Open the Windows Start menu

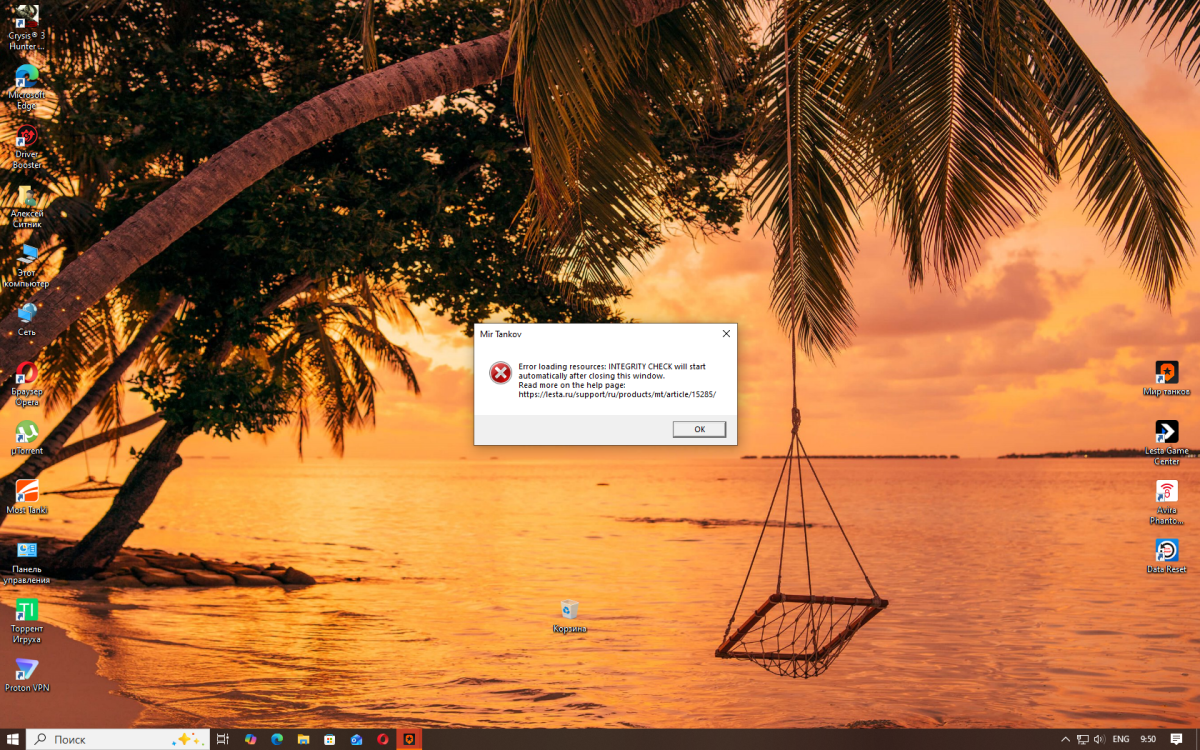coord(13,739)
